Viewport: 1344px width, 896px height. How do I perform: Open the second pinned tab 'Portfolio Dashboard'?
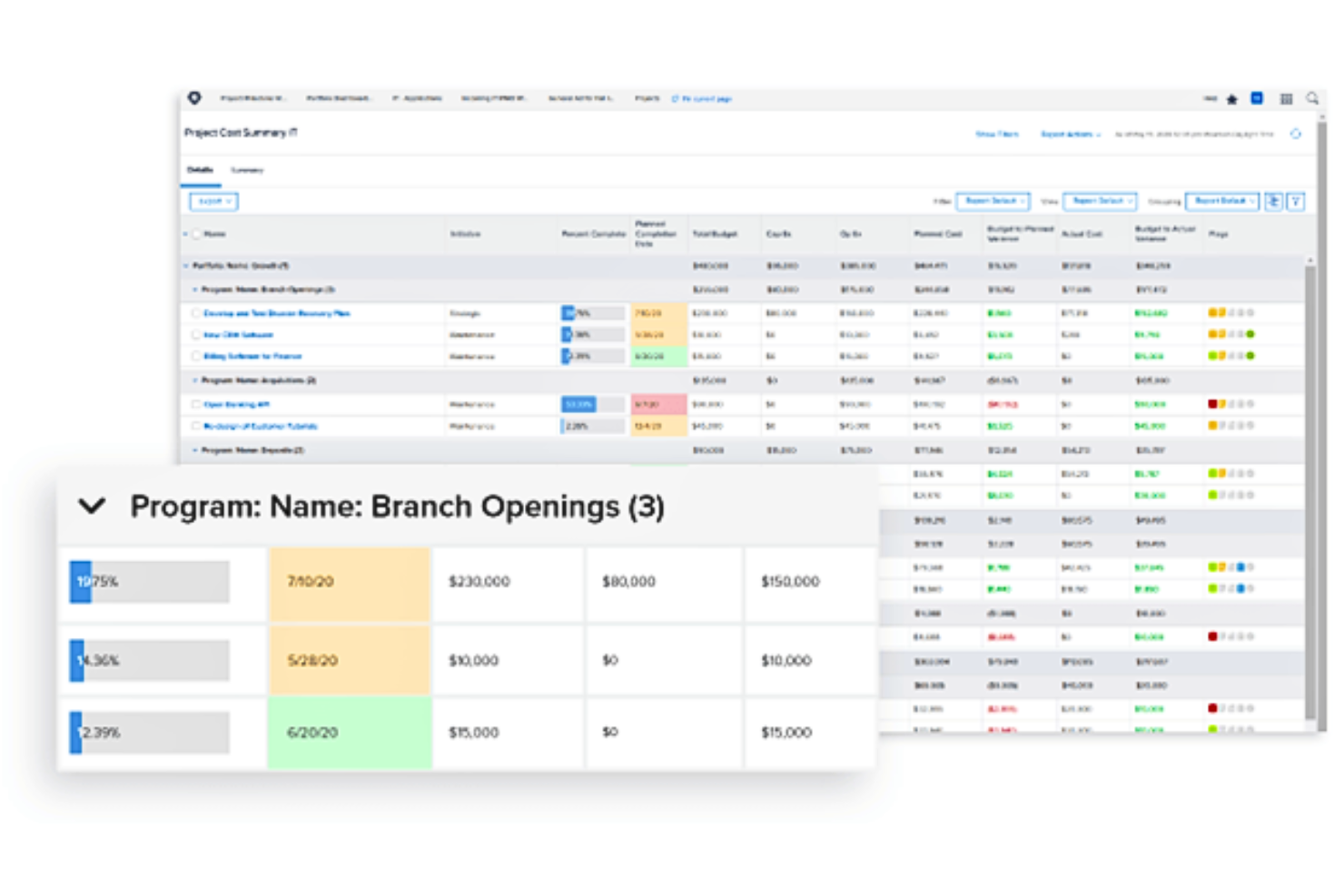[x=339, y=98]
